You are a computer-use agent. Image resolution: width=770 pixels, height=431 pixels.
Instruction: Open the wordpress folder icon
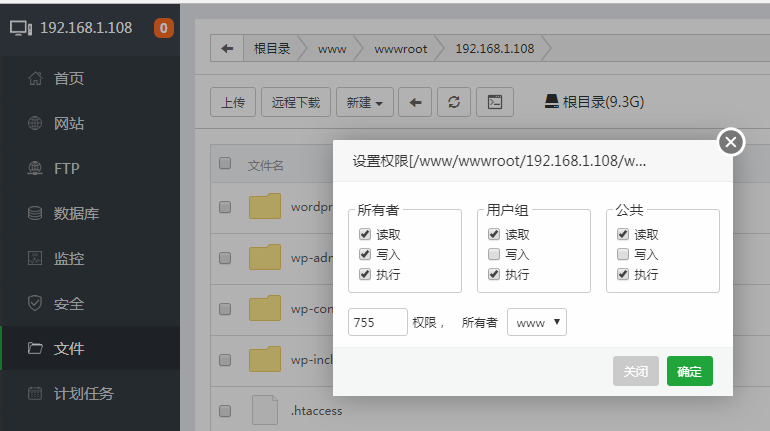[x=265, y=206]
